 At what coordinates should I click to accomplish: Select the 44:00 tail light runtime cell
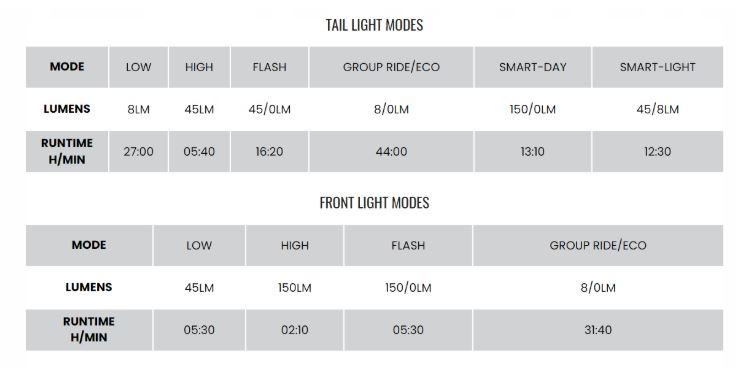coord(391,152)
